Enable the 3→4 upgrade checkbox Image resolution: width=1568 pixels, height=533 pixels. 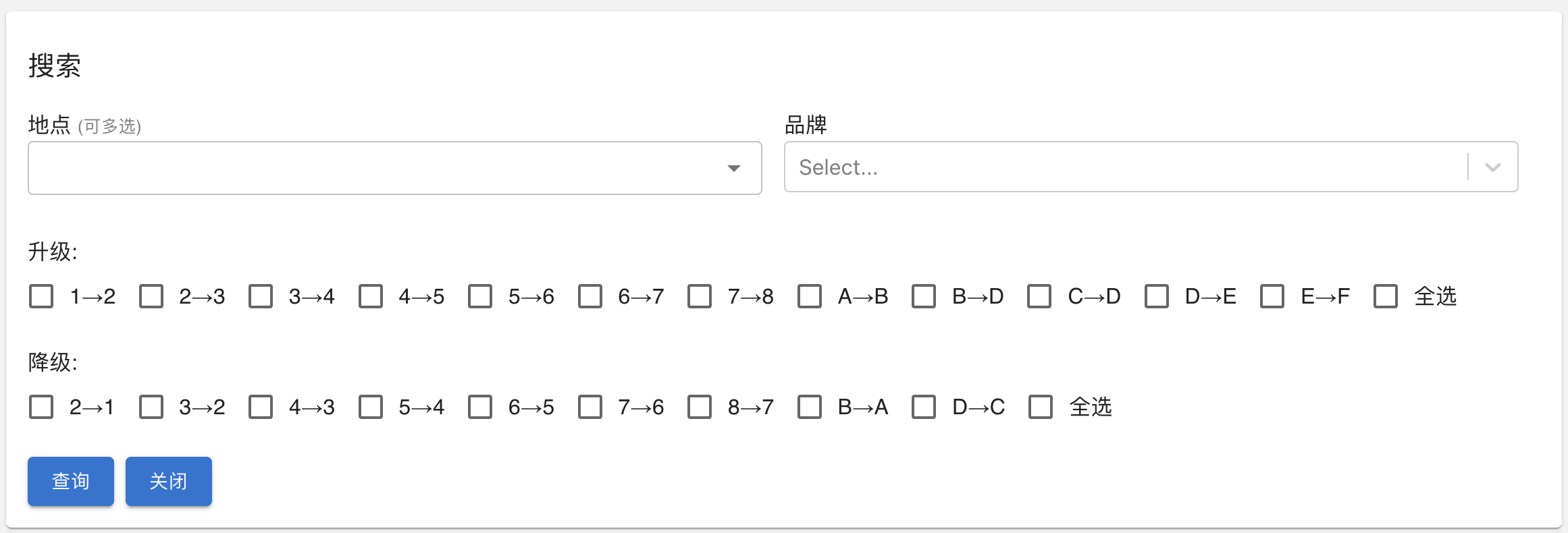pyautogui.click(x=261, y=296)
